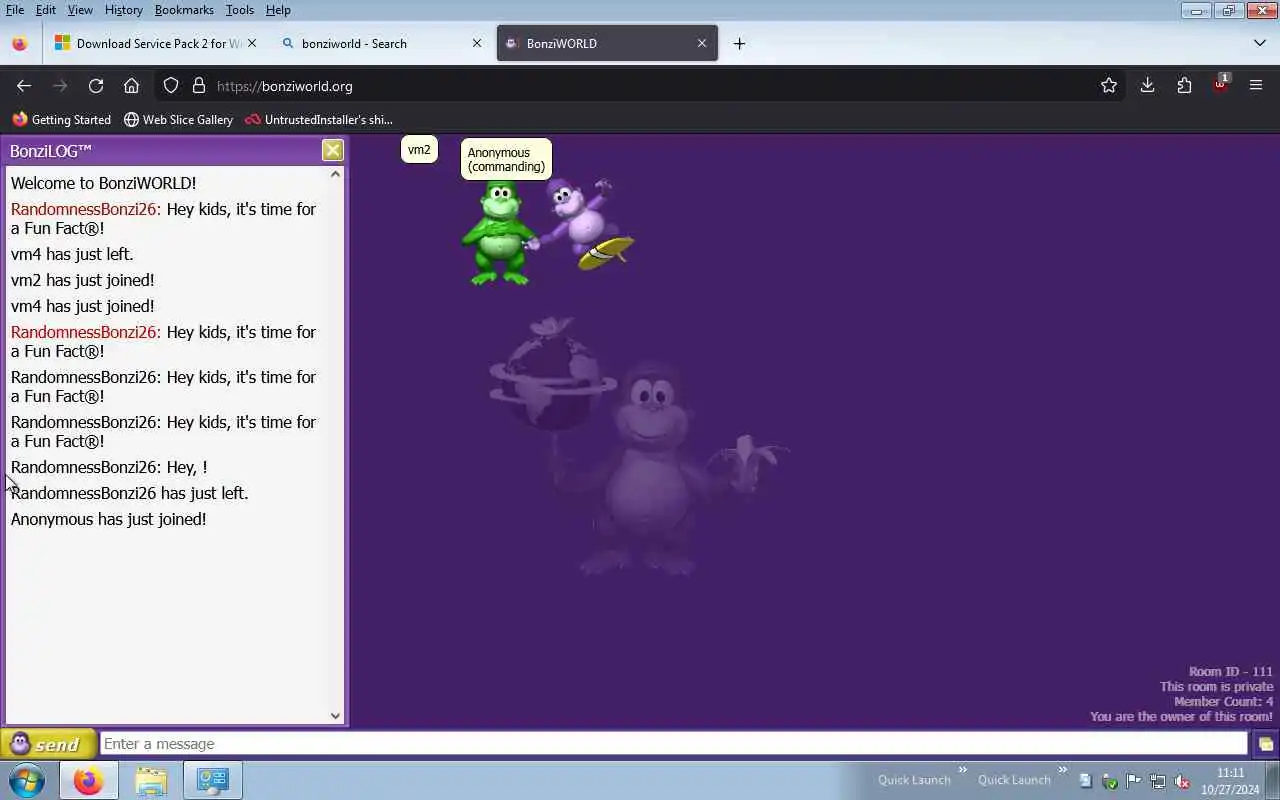
Task: Open the Windows Start orb
Action: [x=27, y=780]
